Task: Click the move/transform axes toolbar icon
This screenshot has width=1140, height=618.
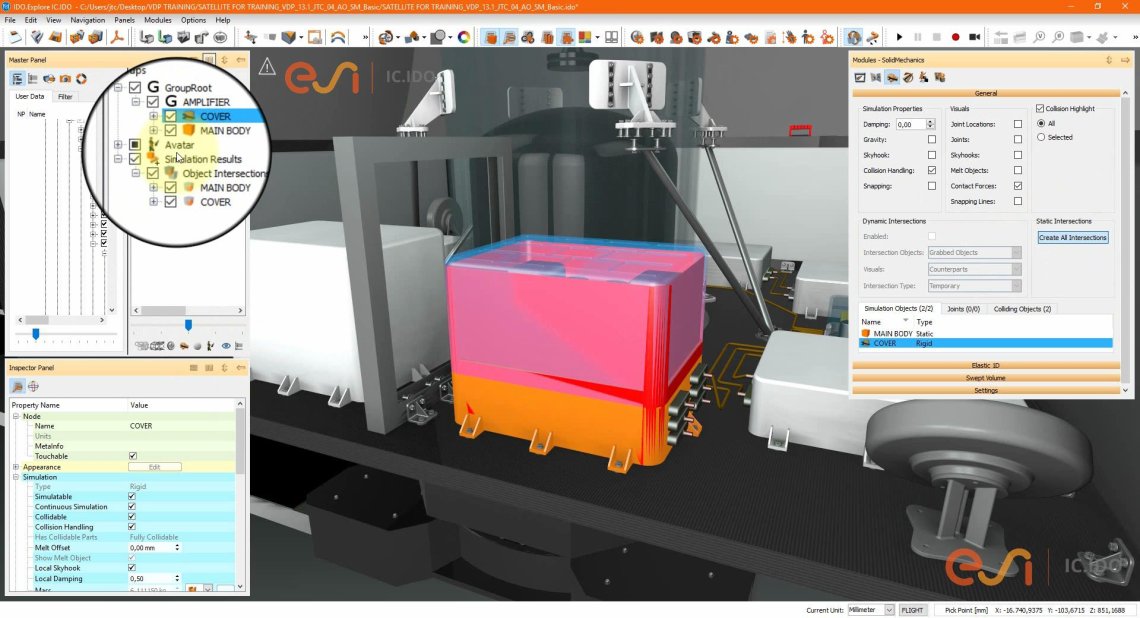Action: (251, 36)
